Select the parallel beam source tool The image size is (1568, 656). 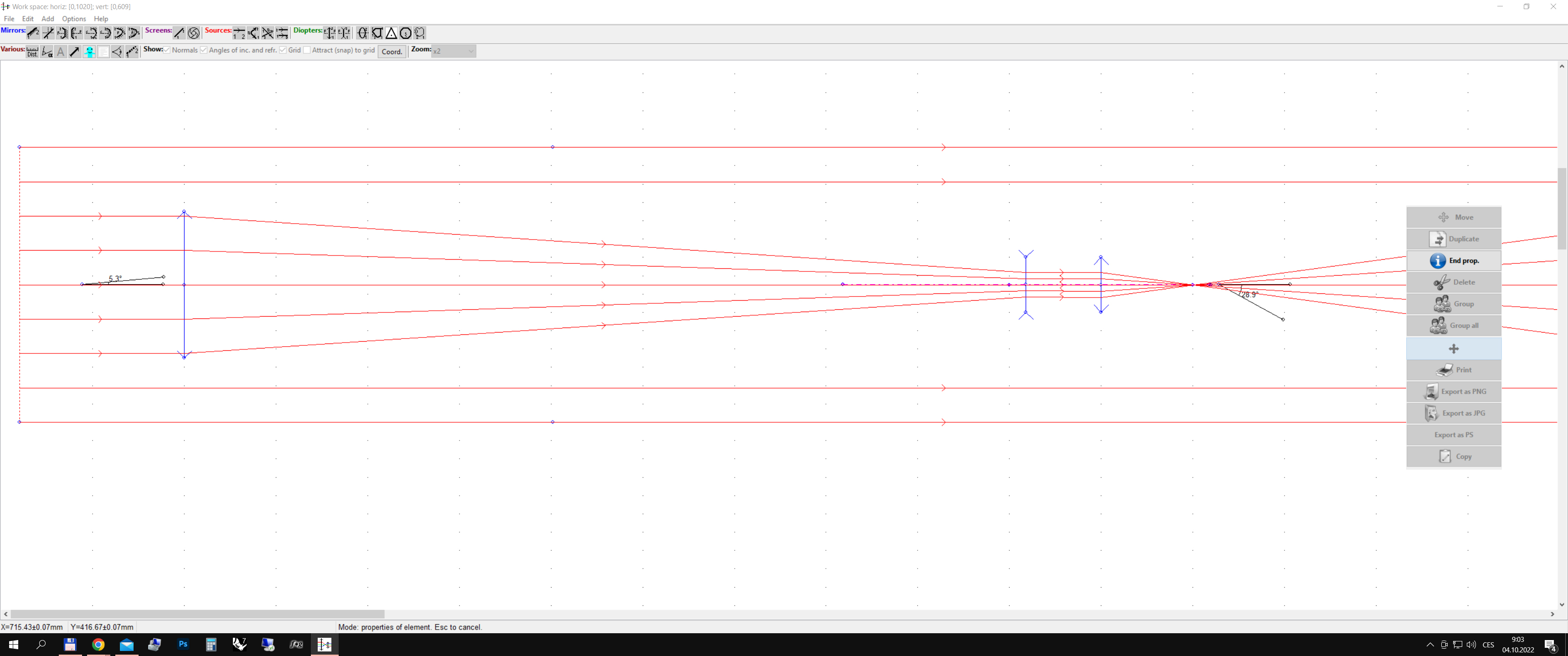click(x=282, y=33)
